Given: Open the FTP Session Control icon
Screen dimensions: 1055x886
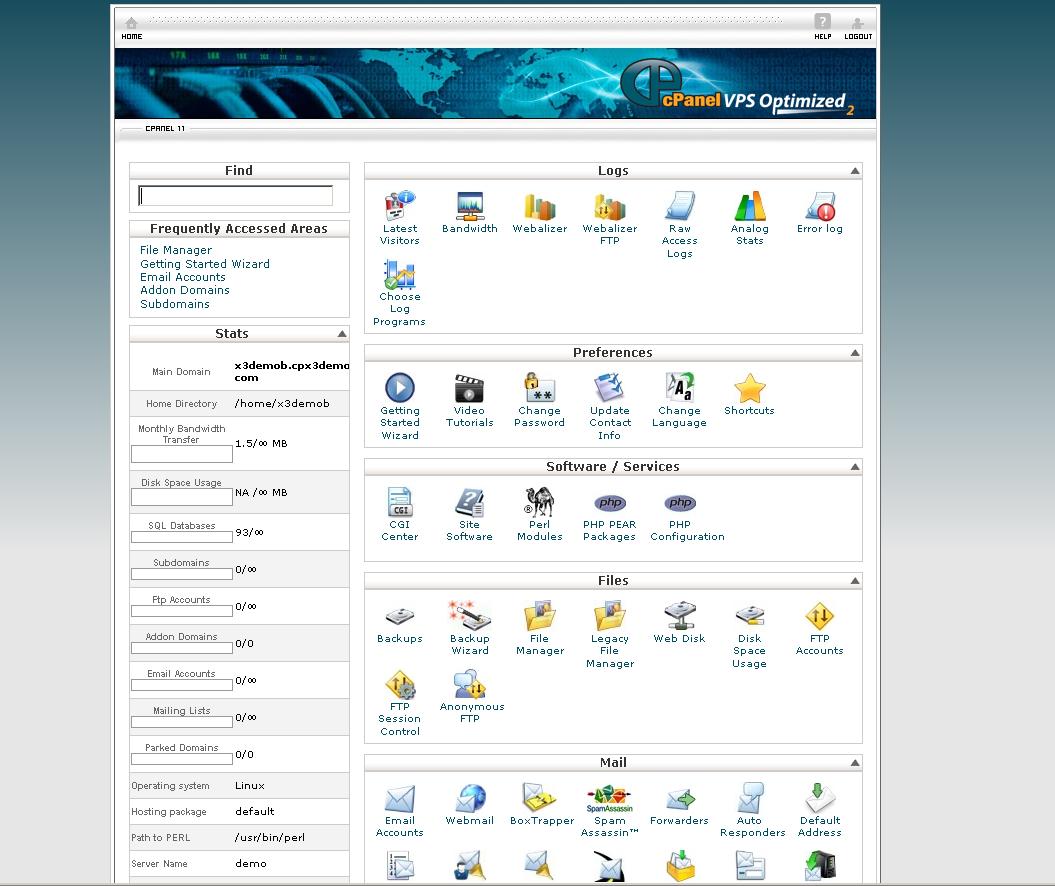Looking at the screenshot, I should 400,684.
